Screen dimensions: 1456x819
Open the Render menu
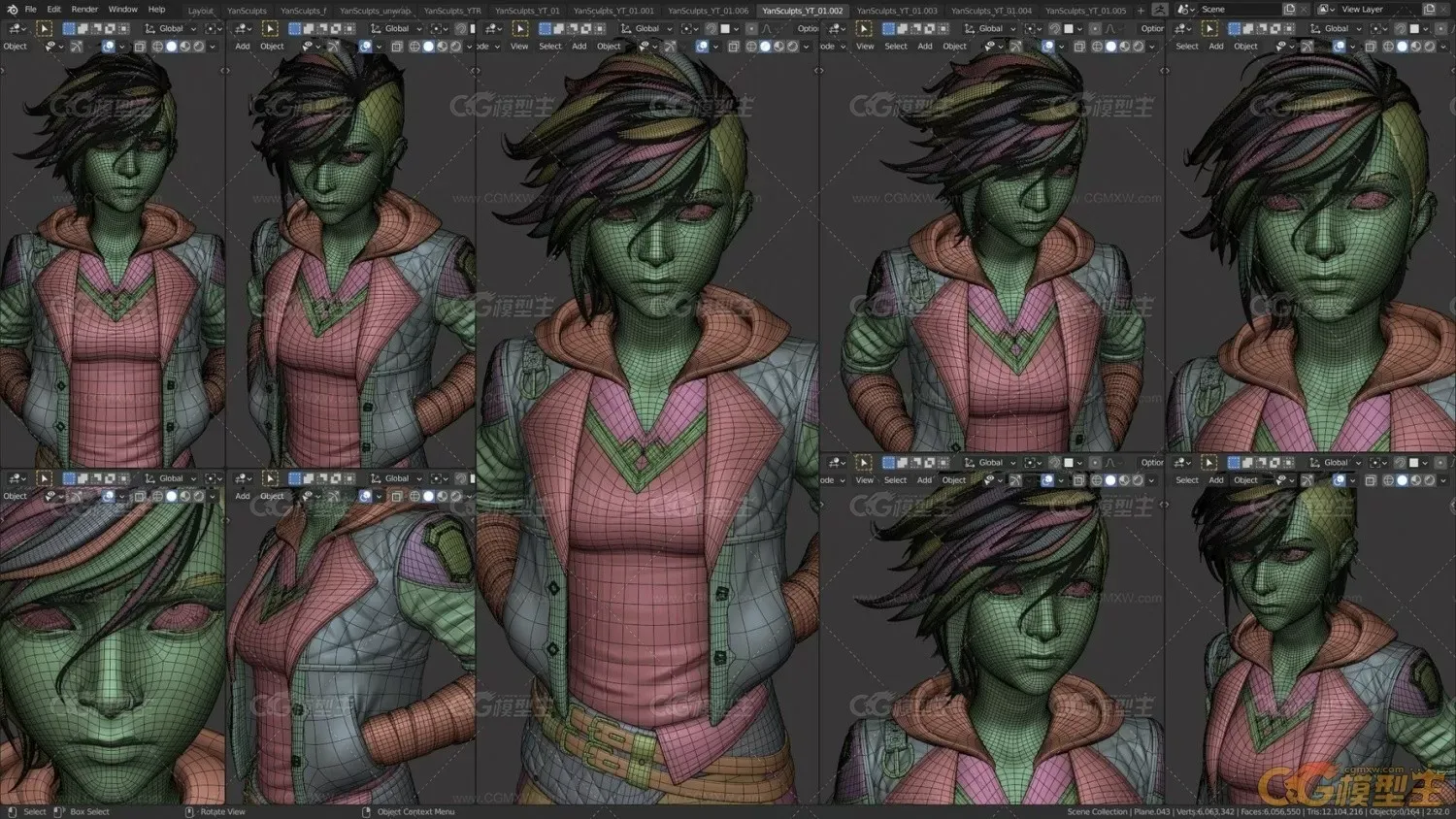84,10
